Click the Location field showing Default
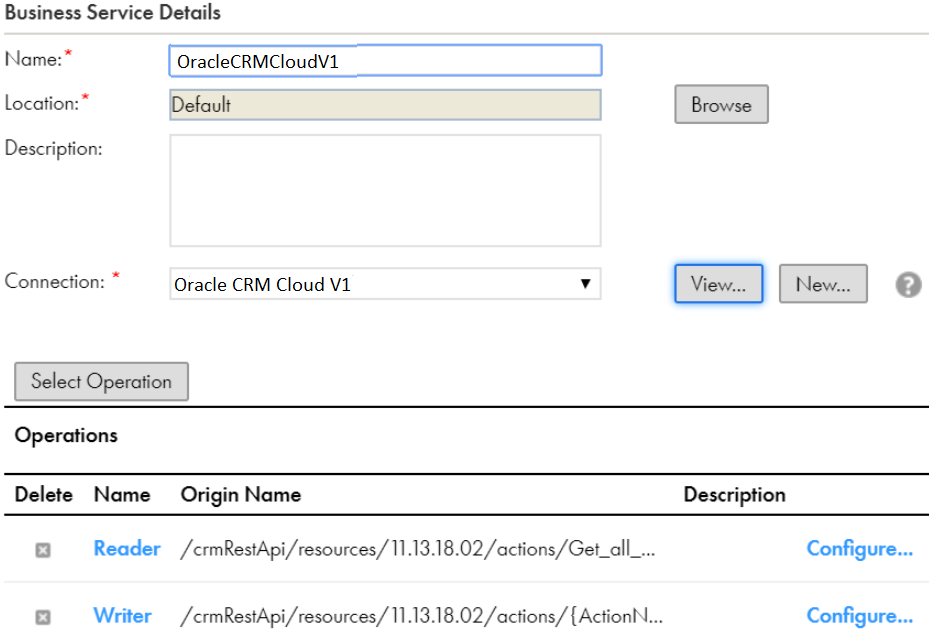 pyautogui.click(x=385, y=105)
